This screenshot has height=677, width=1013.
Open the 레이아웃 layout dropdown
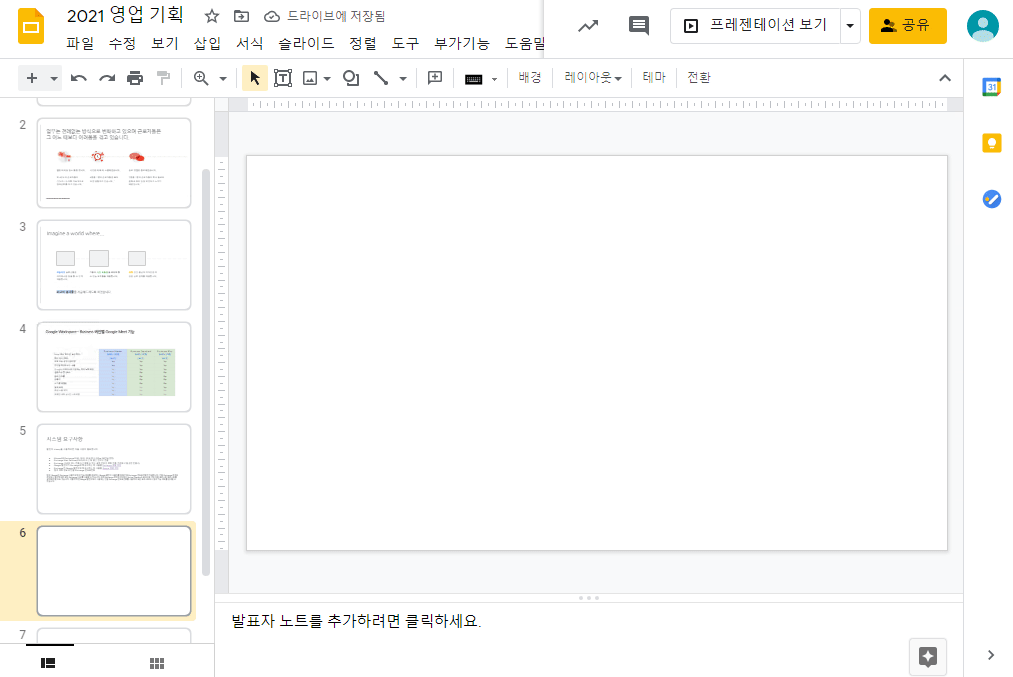(592, 78)
